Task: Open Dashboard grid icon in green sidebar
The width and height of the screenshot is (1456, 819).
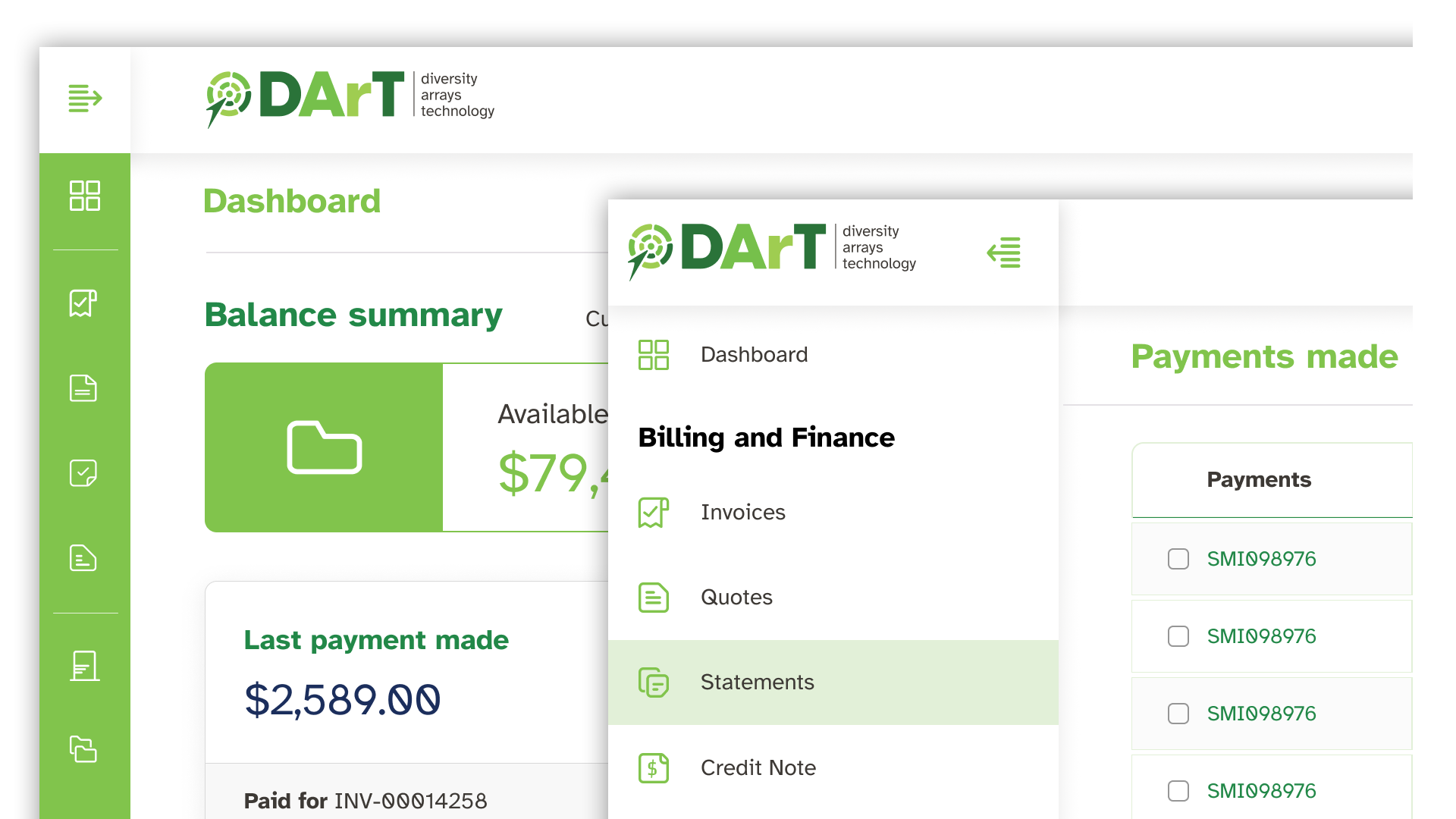Action: [84, 196]
